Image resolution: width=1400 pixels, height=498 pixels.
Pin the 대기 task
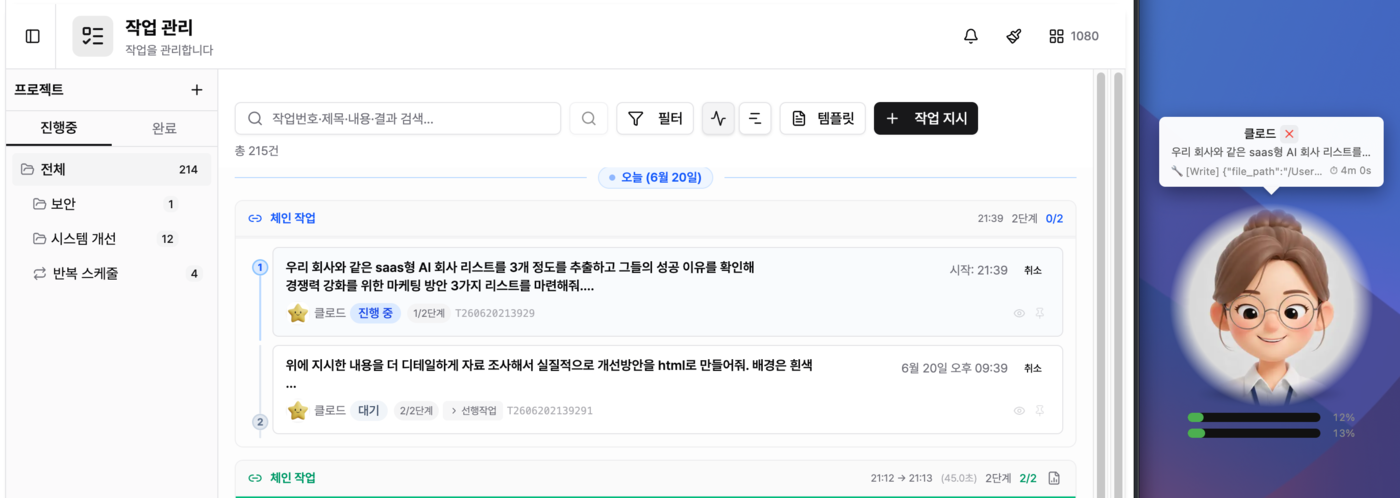point(1040,410)
